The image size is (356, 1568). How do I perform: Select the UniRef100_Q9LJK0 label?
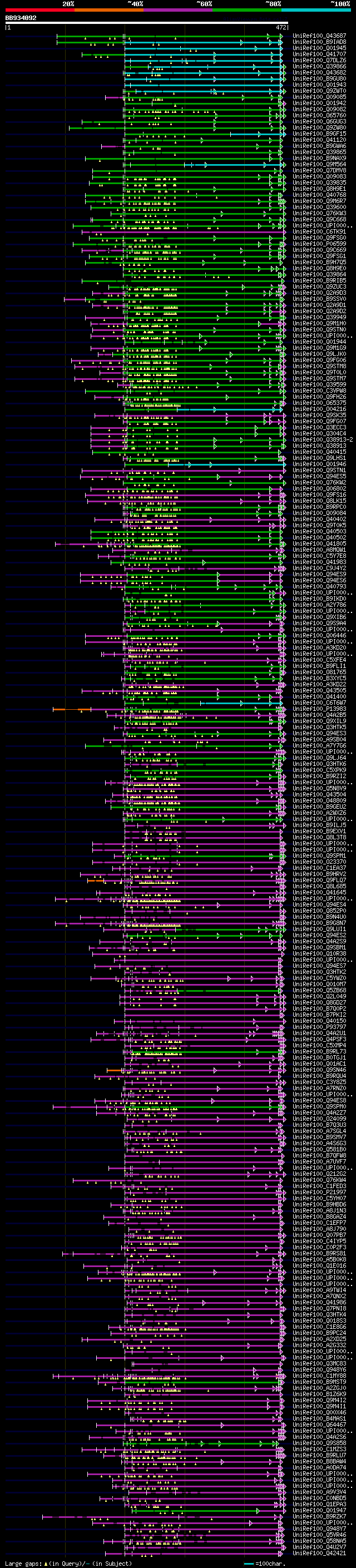click(x=319, y=354)
